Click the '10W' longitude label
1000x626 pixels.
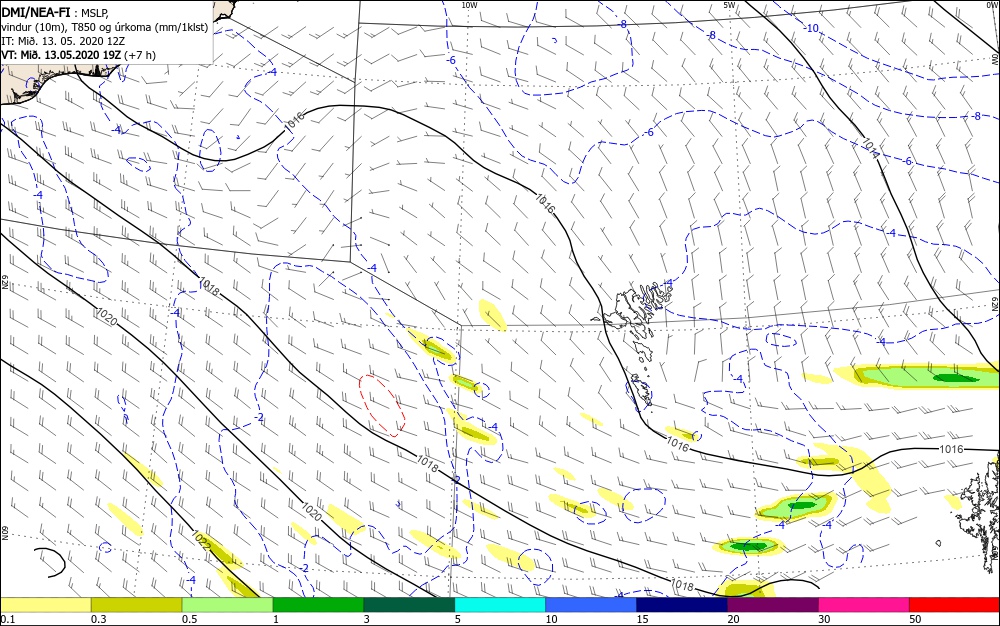(469, 5)
